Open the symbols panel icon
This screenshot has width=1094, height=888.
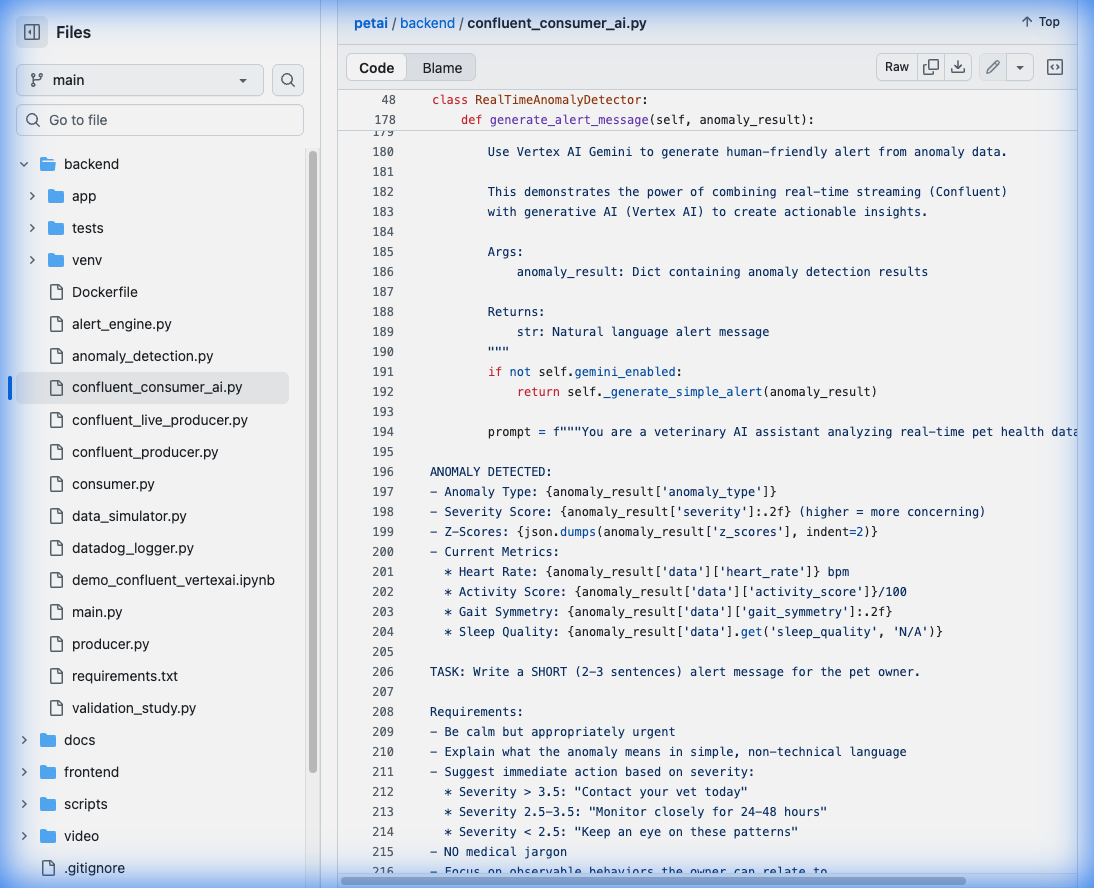pyautogui.click(x=1055, y=67)
